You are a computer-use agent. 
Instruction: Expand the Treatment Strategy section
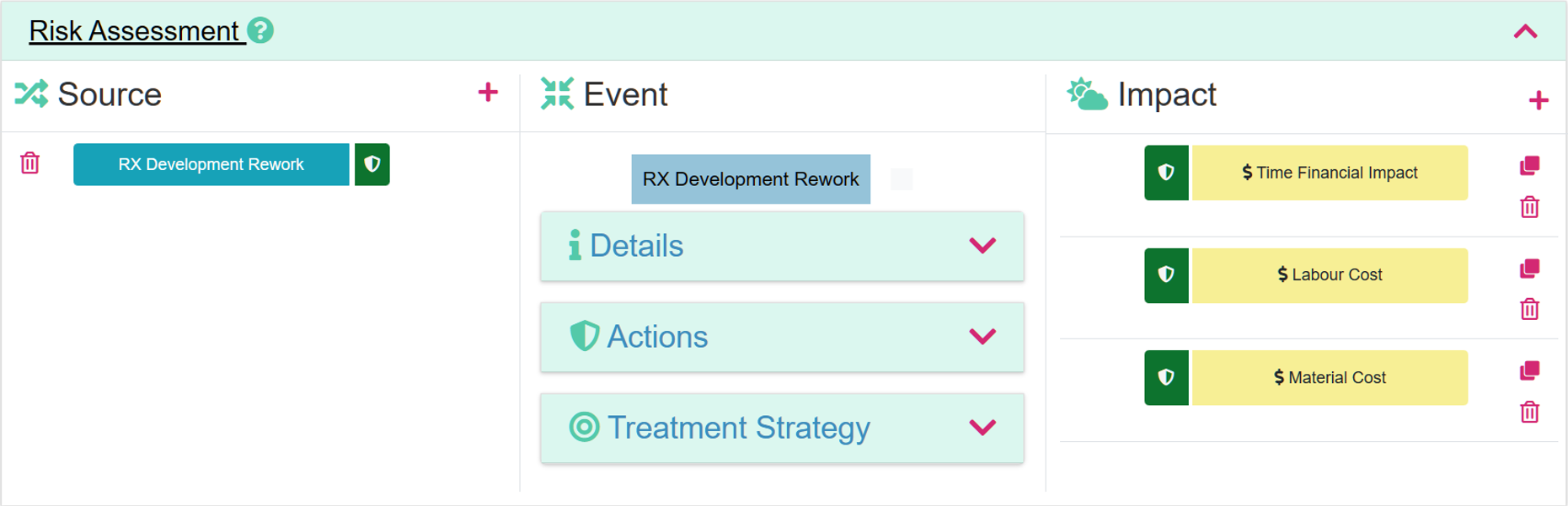pos(982,428)
